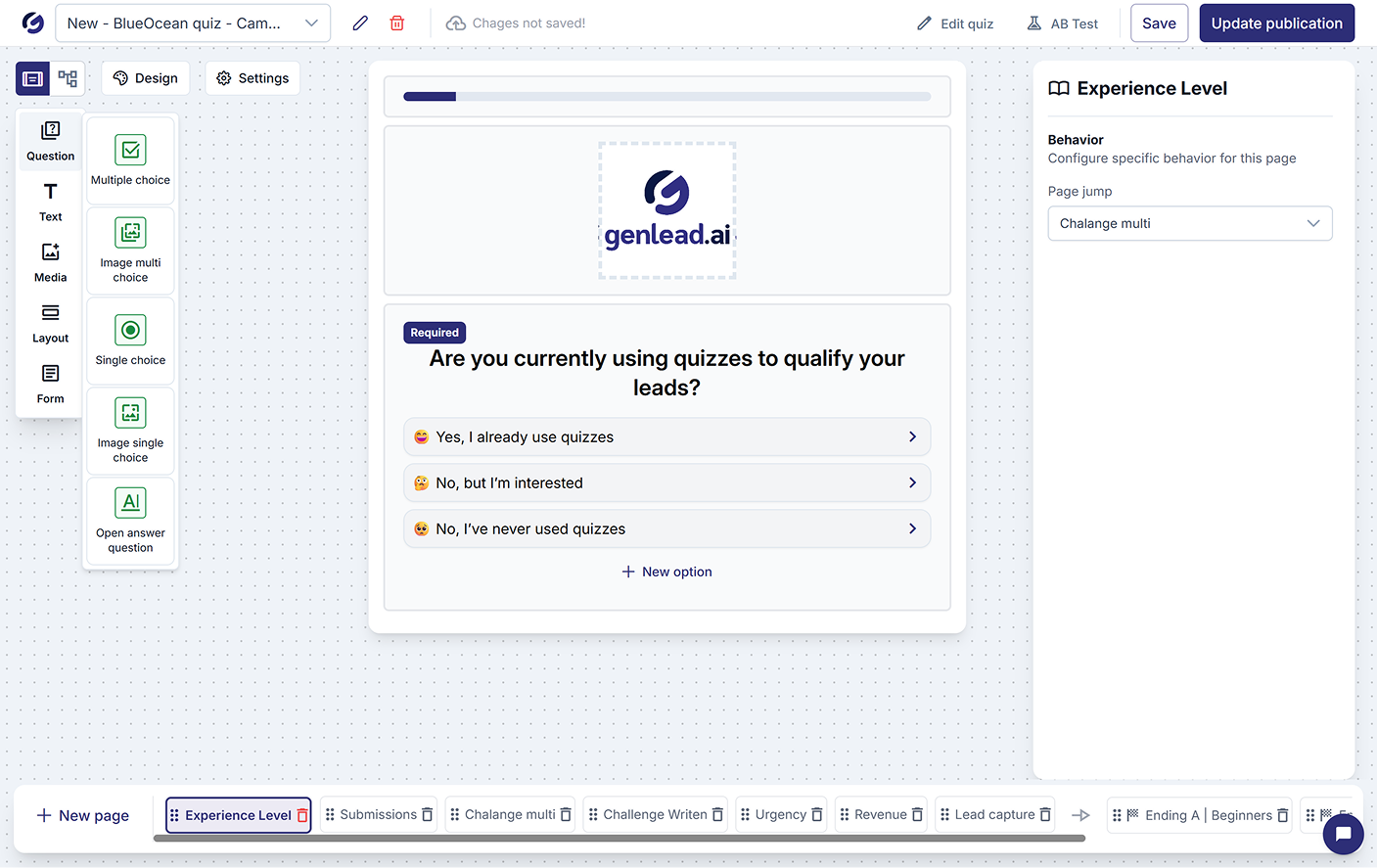This screenshot has width=1377, height=868.
Task: Click the red delete quiz trash icon
Action: 397,23
